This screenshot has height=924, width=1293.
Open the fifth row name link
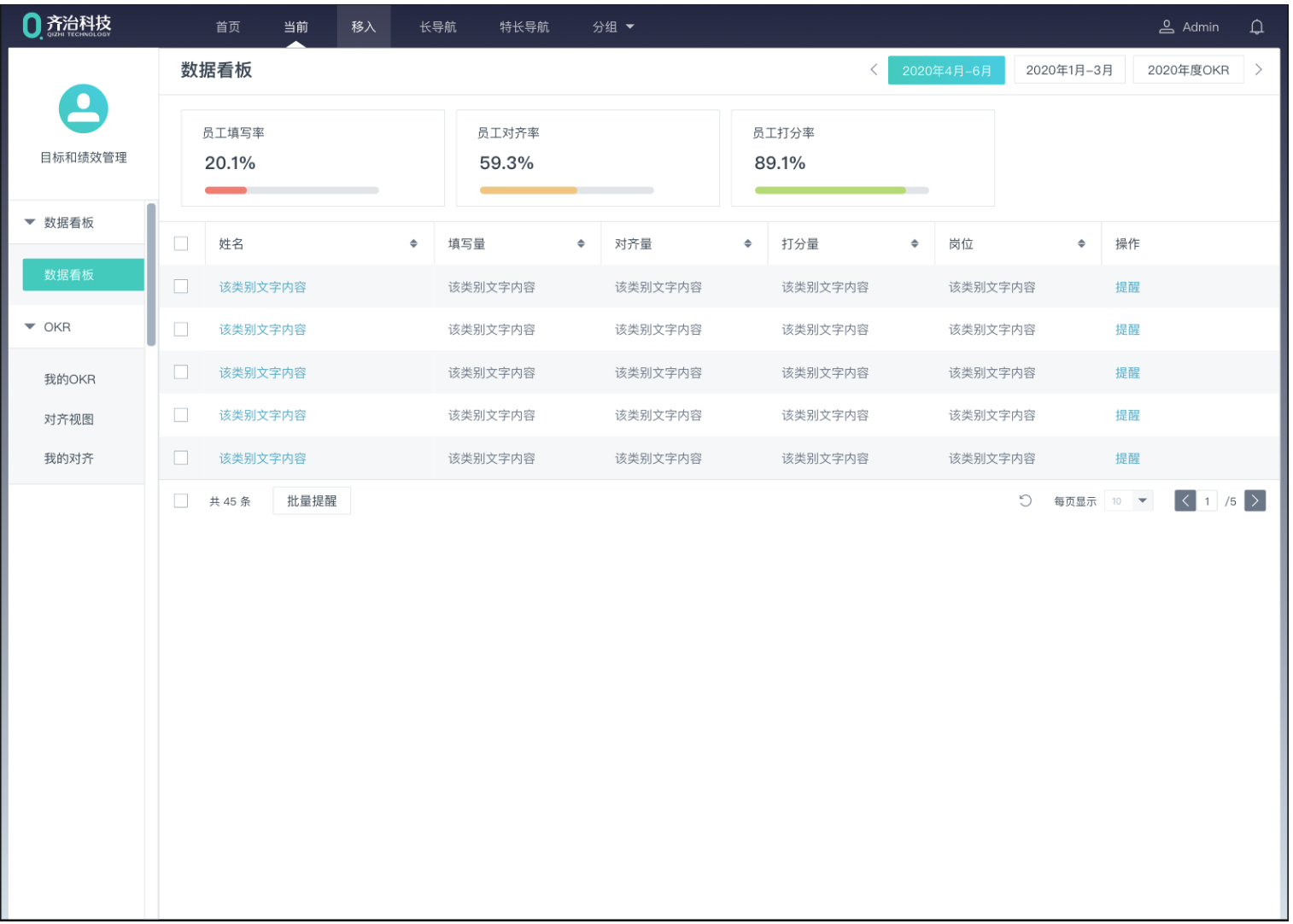[262, 459]
